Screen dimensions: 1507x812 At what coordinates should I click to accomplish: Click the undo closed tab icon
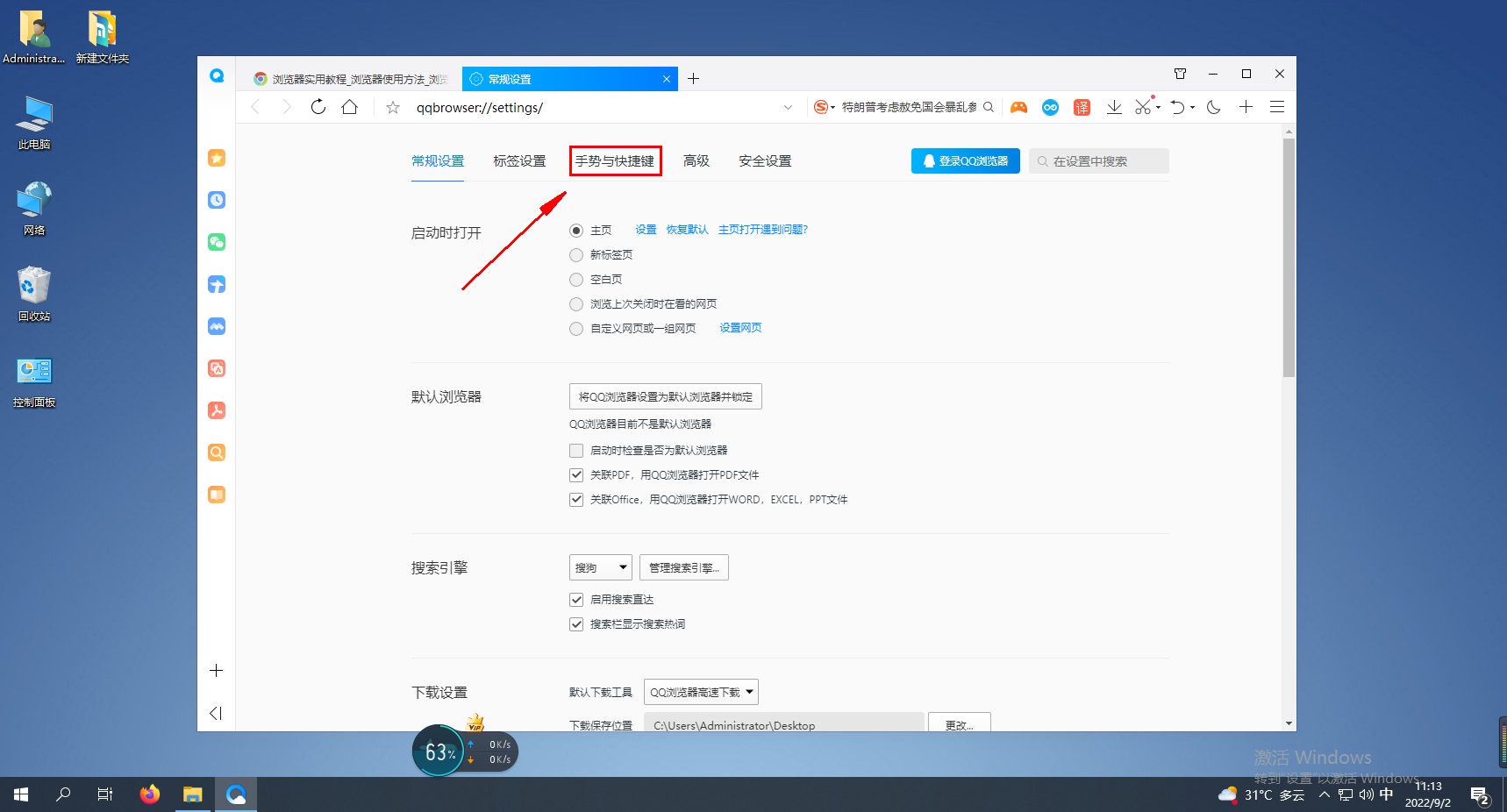(x=1177, y=107)
